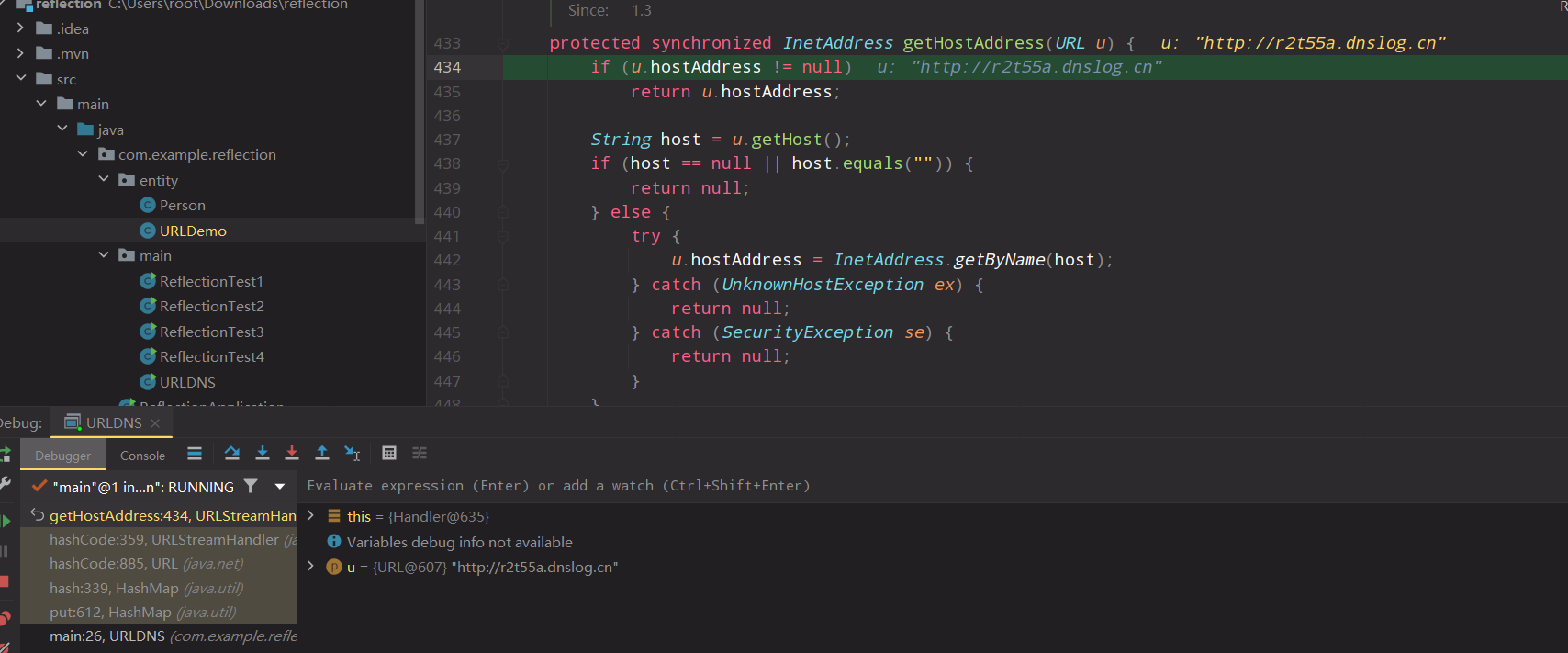This screenshot has height=653, width=1568.
Task: Select the hashCode:359 URLStreamHandler frame
Action: [159, 540]
